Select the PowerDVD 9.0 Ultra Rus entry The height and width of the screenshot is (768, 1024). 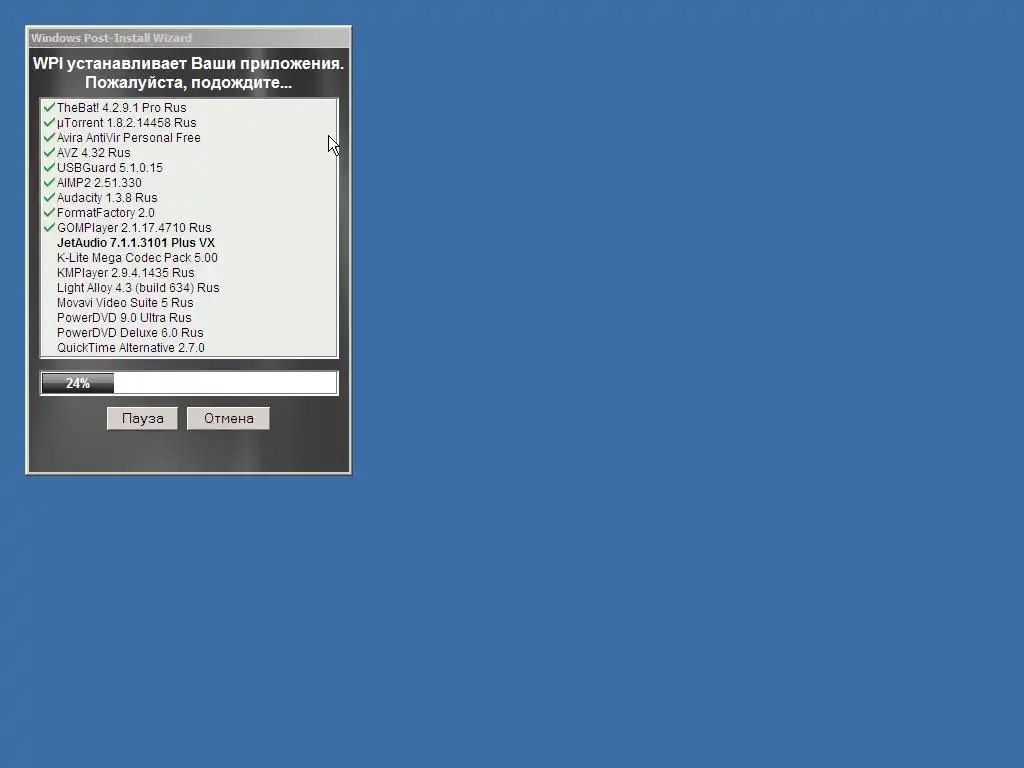(124, 318)
